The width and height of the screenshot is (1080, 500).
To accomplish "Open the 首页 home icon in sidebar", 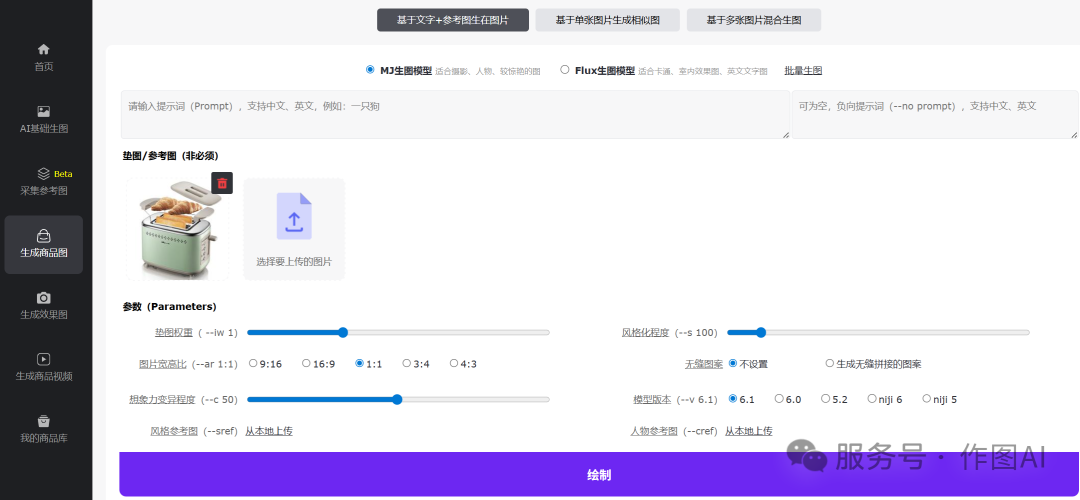I will pyautogui.click(x=43, y=49).
